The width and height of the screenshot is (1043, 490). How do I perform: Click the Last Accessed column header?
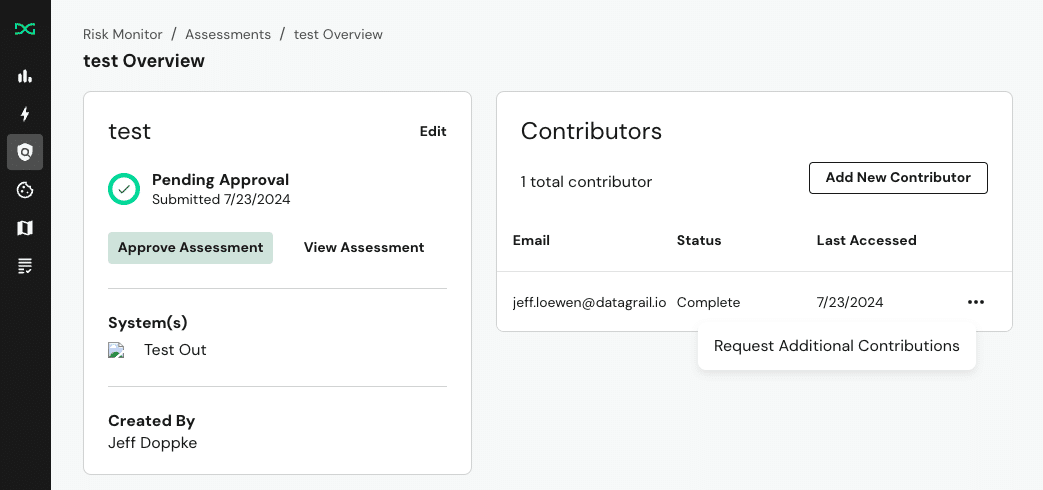click(866, 240)
